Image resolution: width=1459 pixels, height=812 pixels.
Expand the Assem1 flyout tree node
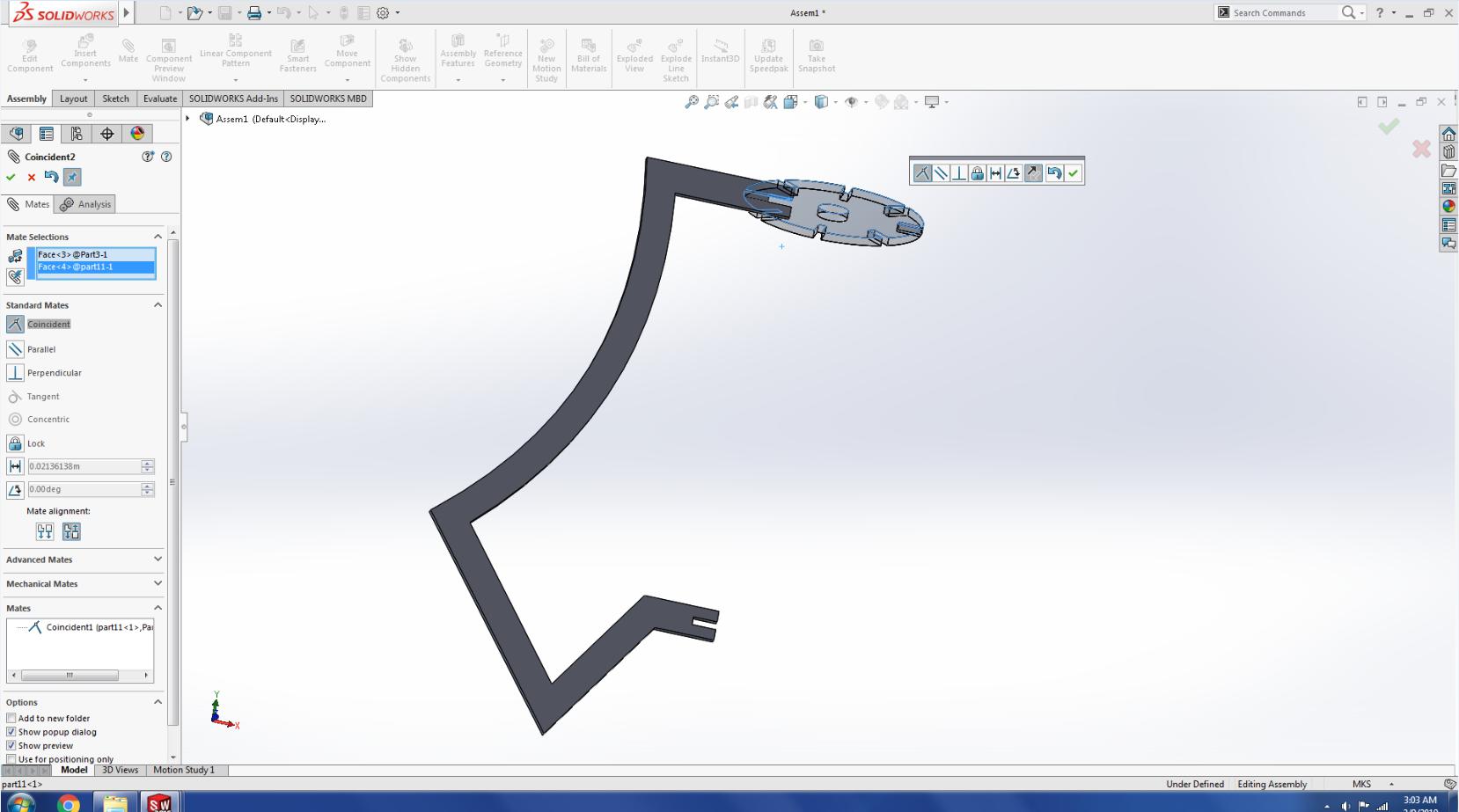(187, 119)
